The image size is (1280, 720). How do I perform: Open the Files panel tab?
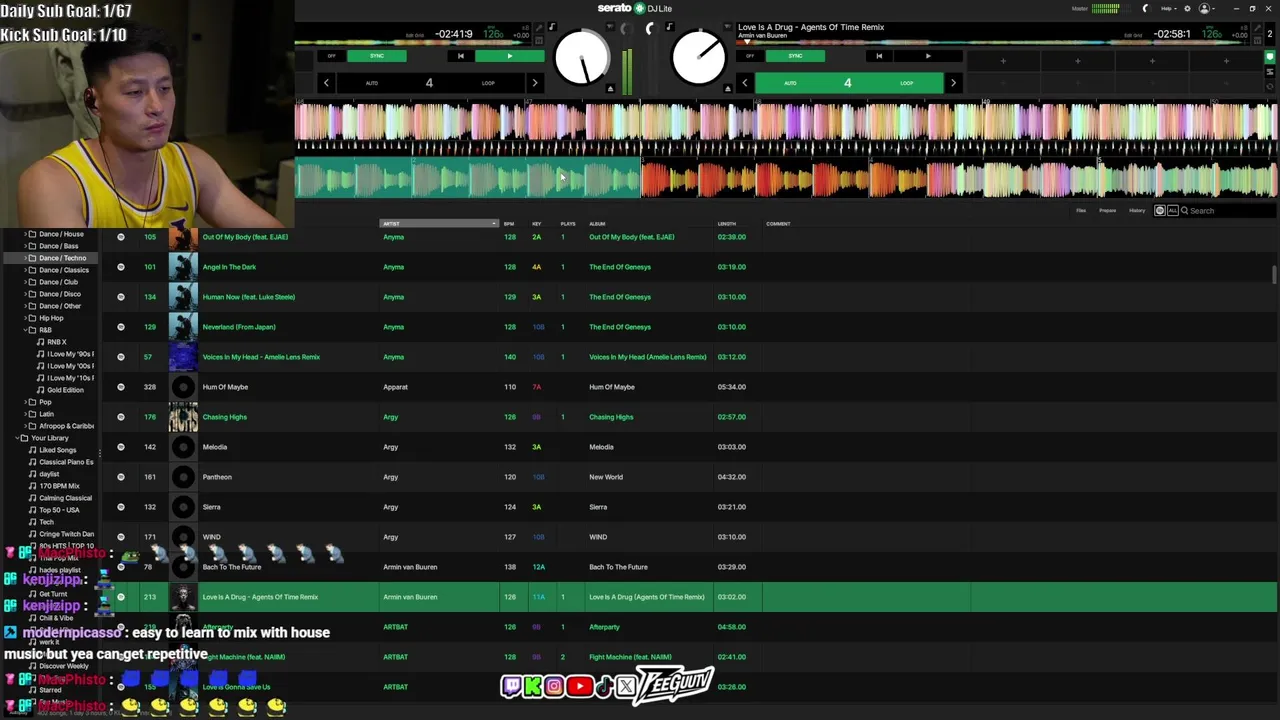click(x=1081, y=211)
